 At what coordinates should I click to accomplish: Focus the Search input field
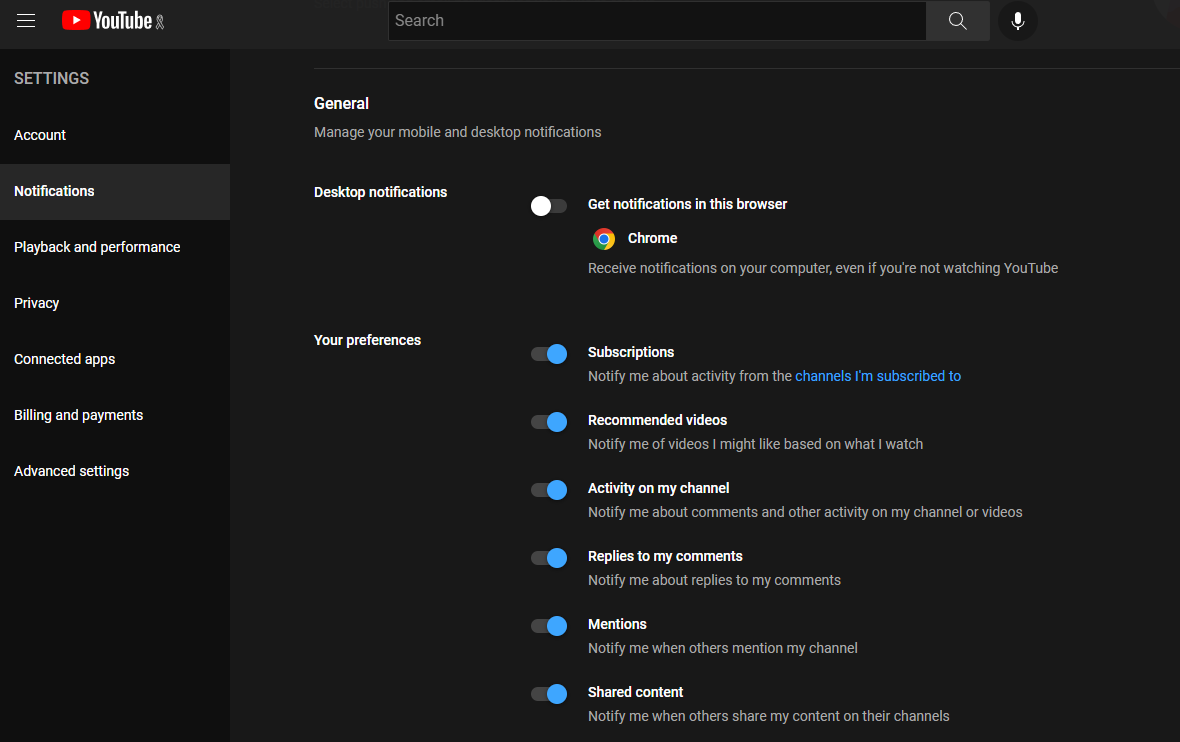pos(657,20)
